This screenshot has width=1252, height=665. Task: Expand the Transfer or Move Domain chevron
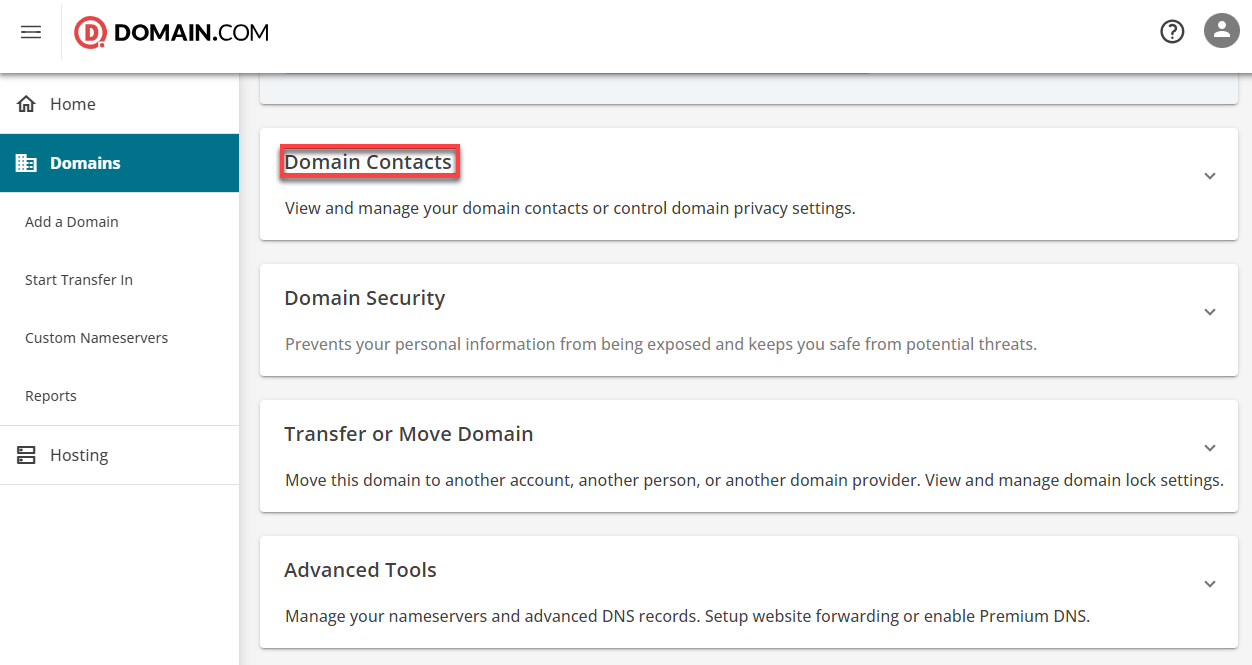click(x=1210, y=448)
